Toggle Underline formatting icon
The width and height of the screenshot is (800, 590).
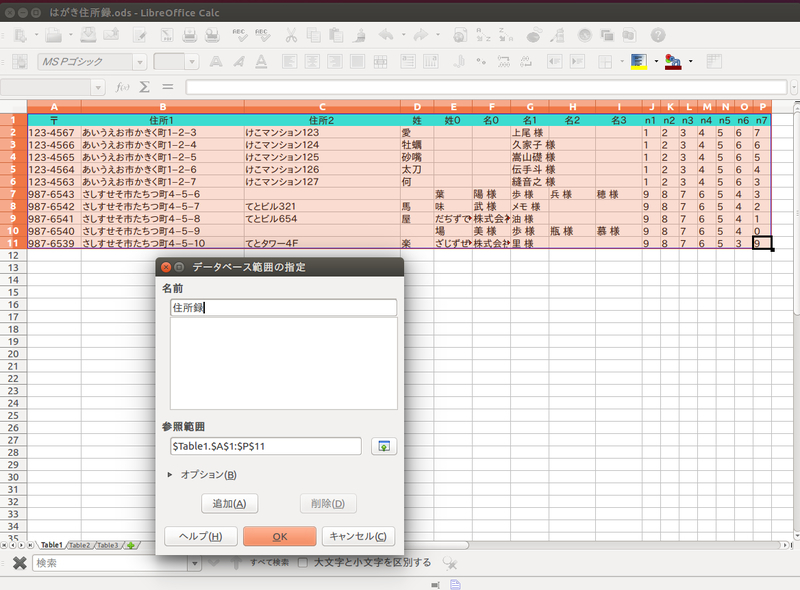tap(261, 62)
